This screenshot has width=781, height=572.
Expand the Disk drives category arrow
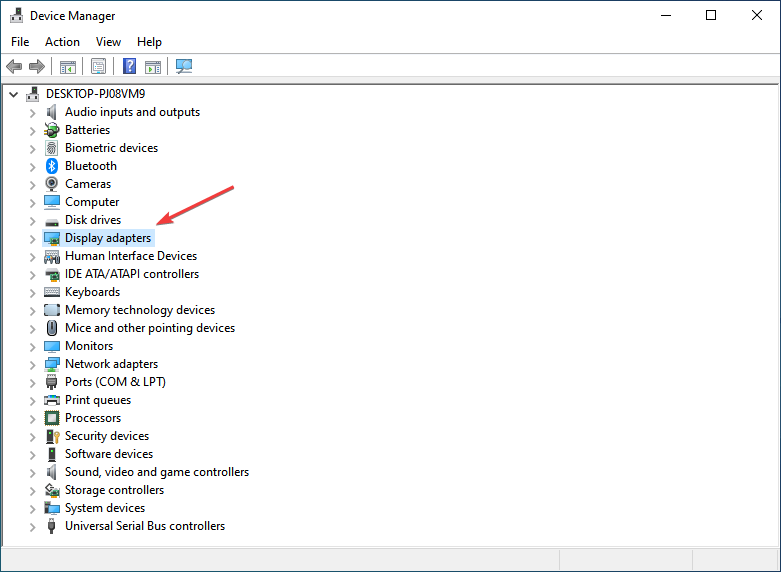pos(32,221)
